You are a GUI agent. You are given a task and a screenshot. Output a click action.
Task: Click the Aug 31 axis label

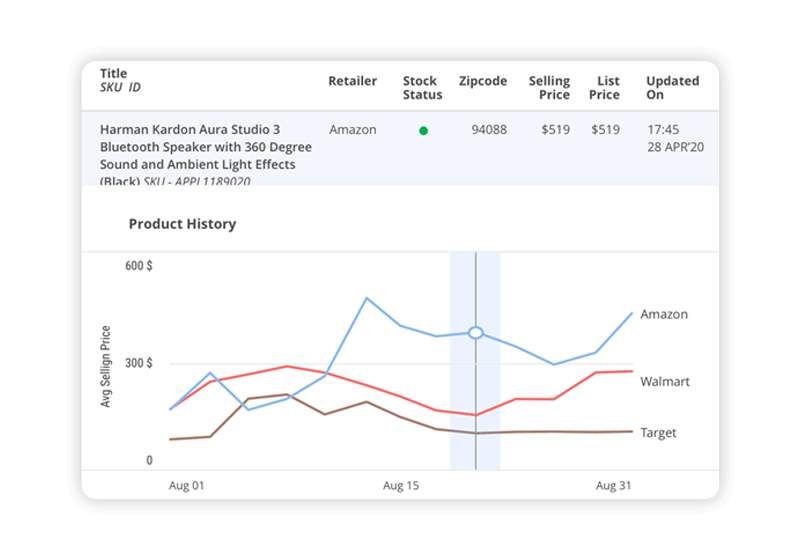pos(613,486)
